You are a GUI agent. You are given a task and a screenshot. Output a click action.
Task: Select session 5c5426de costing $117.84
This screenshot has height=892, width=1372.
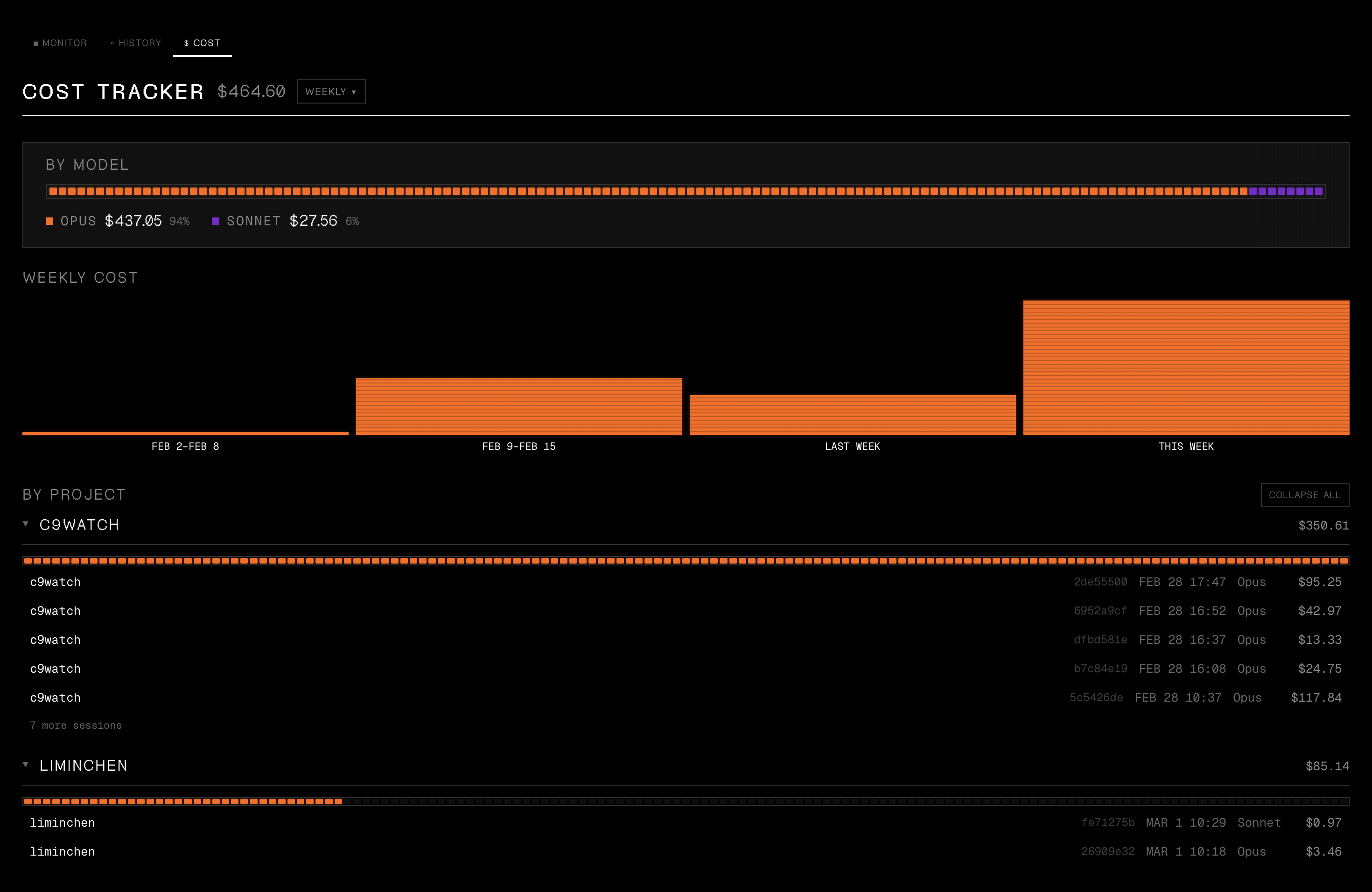click(692, 697)
